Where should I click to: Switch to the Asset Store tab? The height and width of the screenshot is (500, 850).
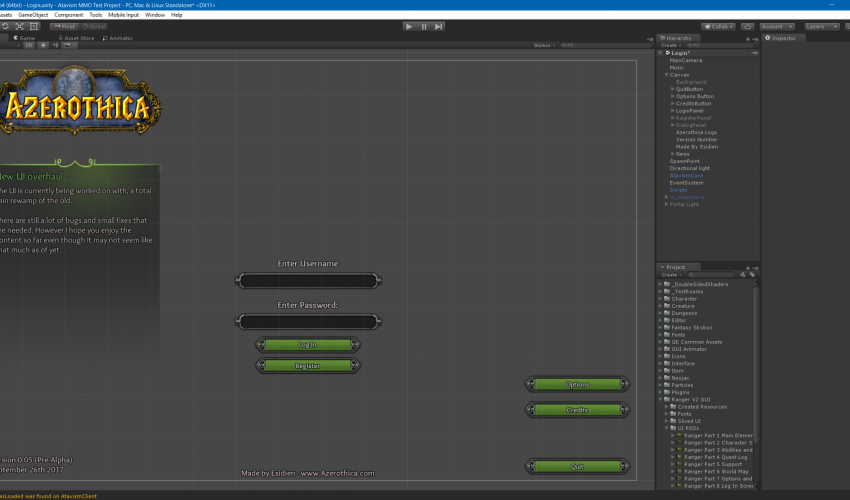[x=76, y=39]
